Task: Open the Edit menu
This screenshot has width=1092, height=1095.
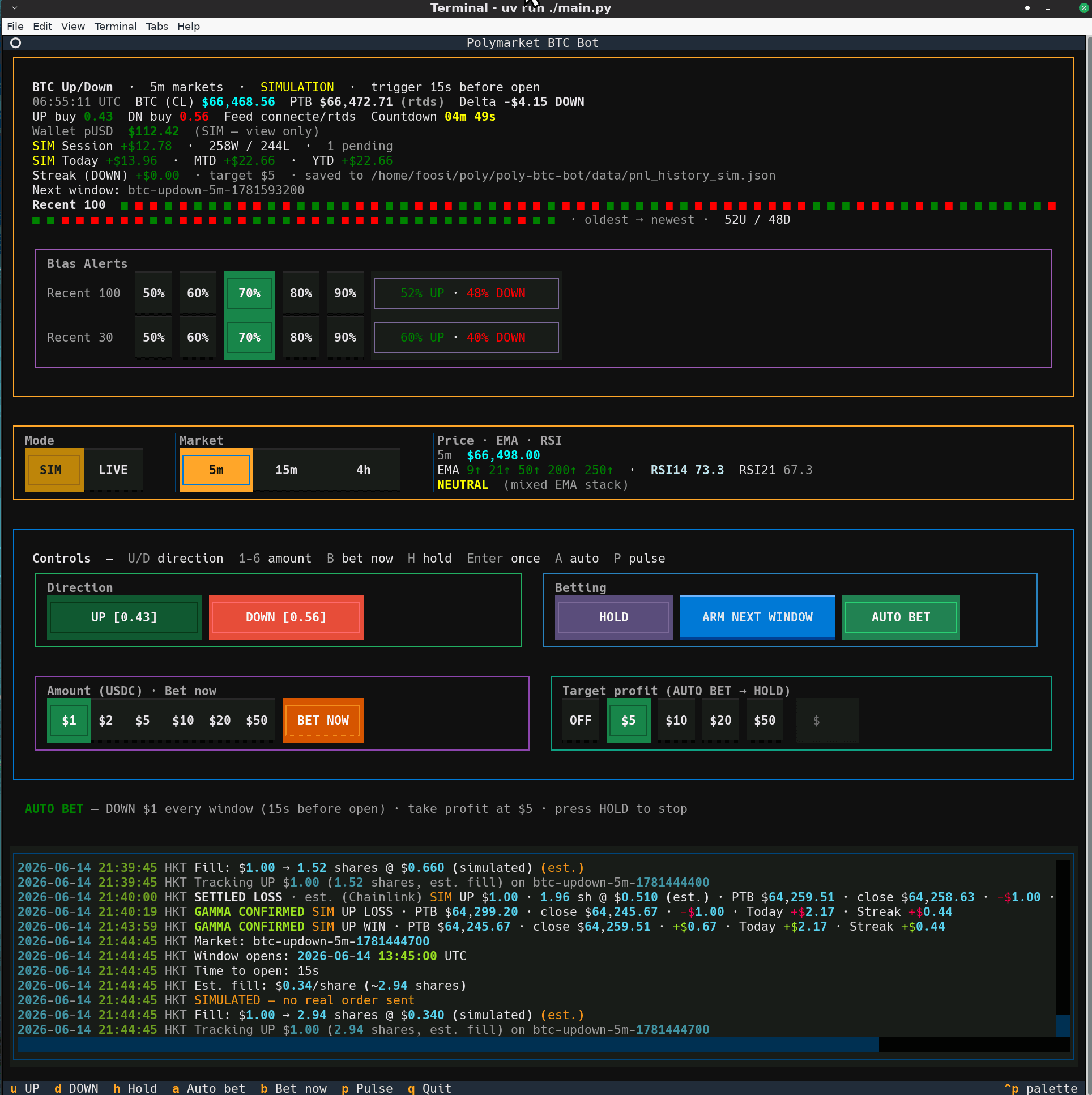Action: pyautogui.click(x=42, y=26)
